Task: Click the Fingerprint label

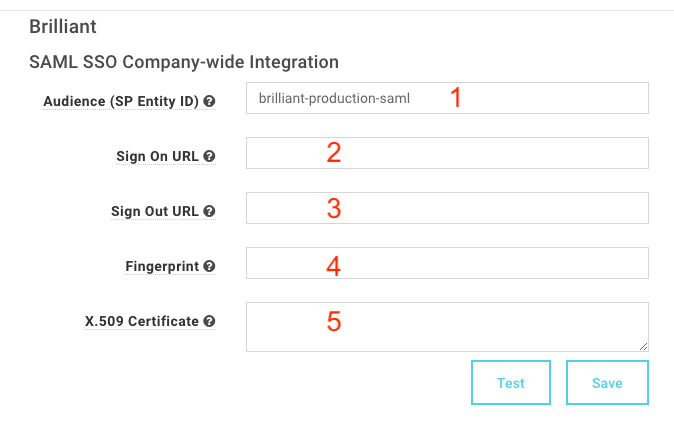Action: click(x=162, y=266)
